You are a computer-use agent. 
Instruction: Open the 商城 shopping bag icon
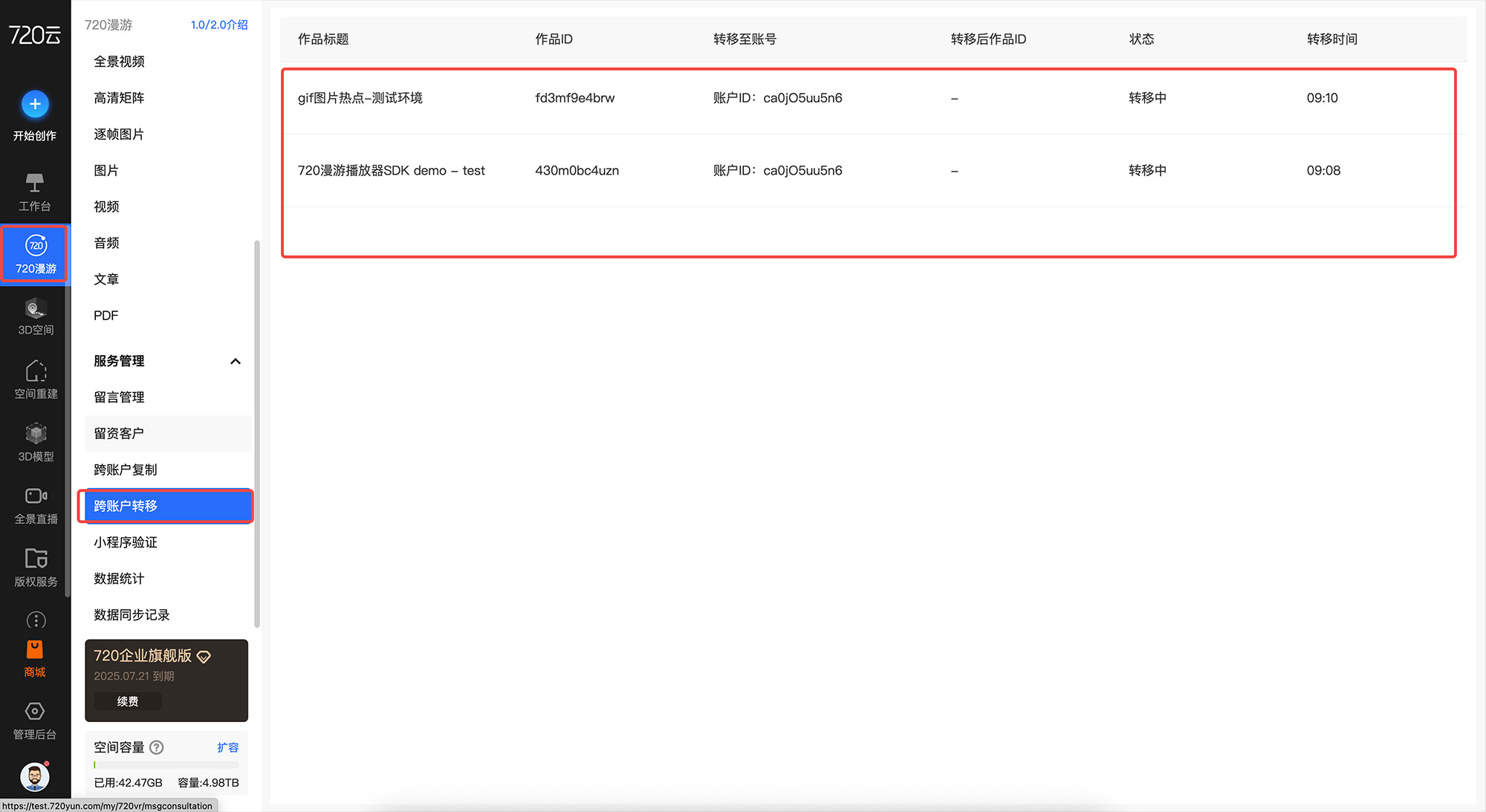tap(35, 650)
